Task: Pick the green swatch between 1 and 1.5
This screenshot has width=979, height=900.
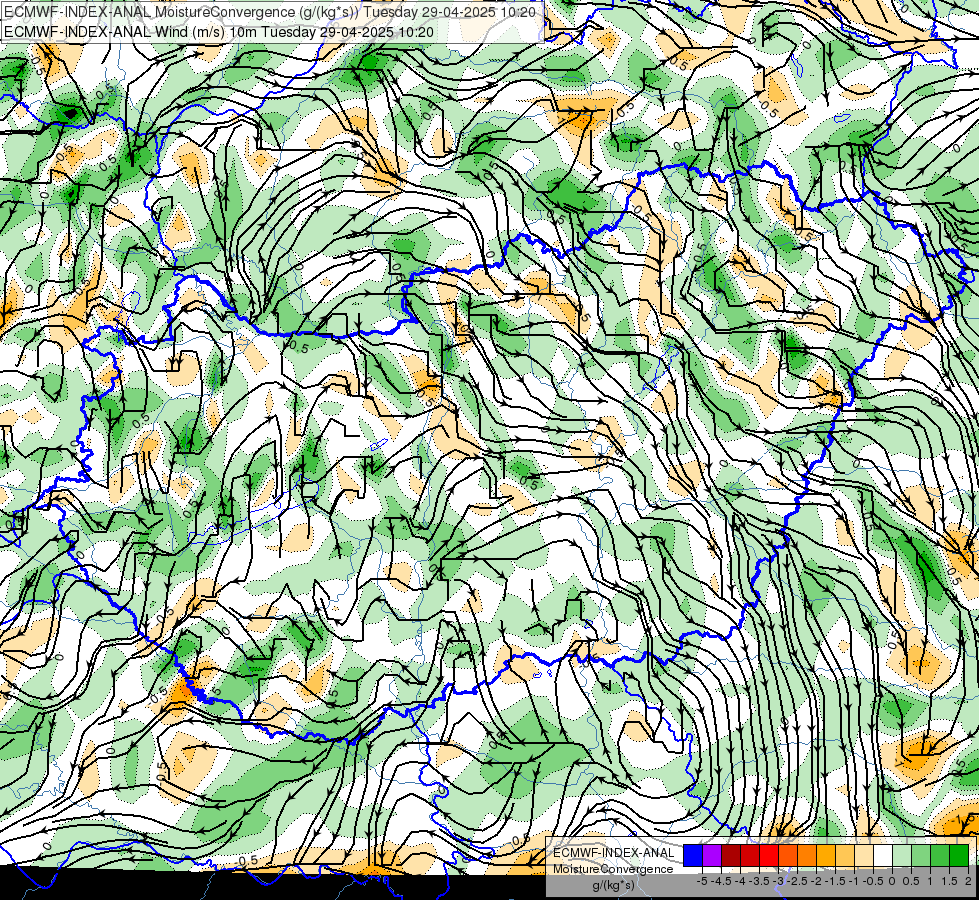Action: (x=940, y=855)
